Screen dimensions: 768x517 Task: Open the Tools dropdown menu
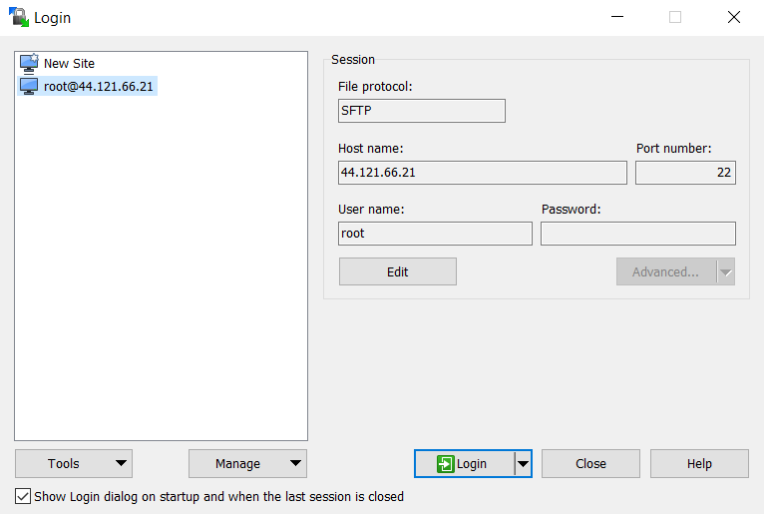(74, 464)
